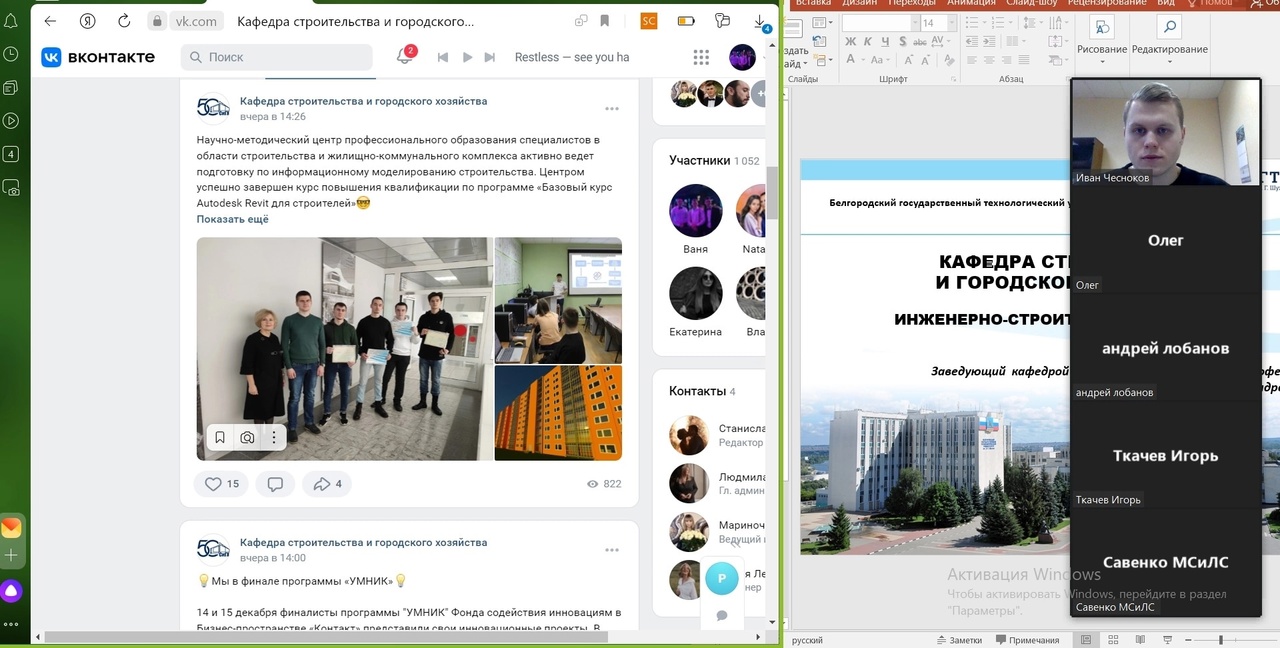Switch to Анимация tab in PowerPoint
This screenshot has height=648, width=1280.
971,4
